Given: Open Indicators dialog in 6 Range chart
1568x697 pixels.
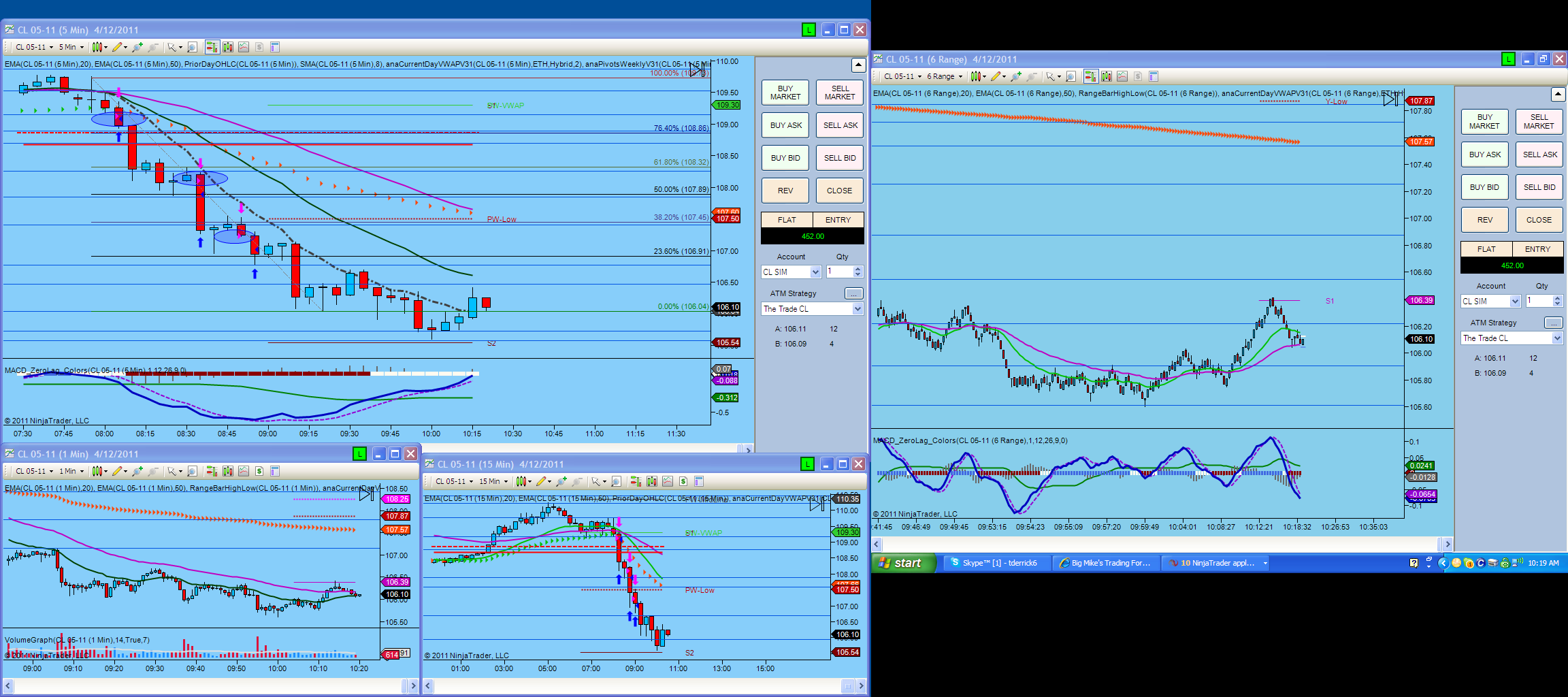Looking at the screenshot, I should pos(1122,76).
